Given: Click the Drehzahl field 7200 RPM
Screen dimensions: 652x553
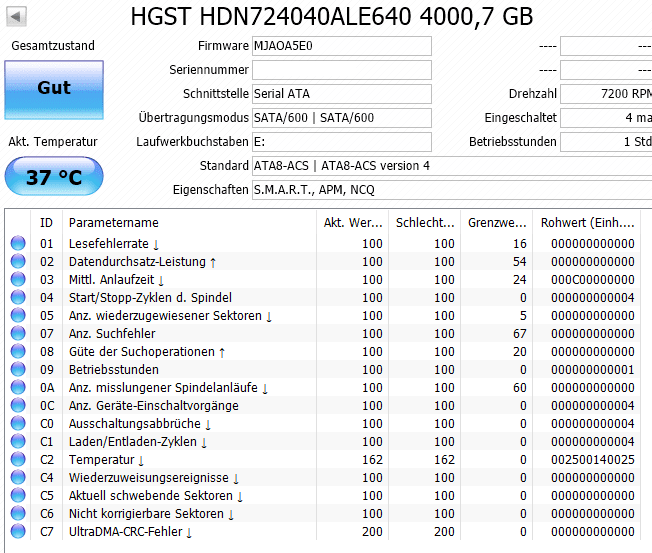Looking at the screenshot, I should 606,94.
